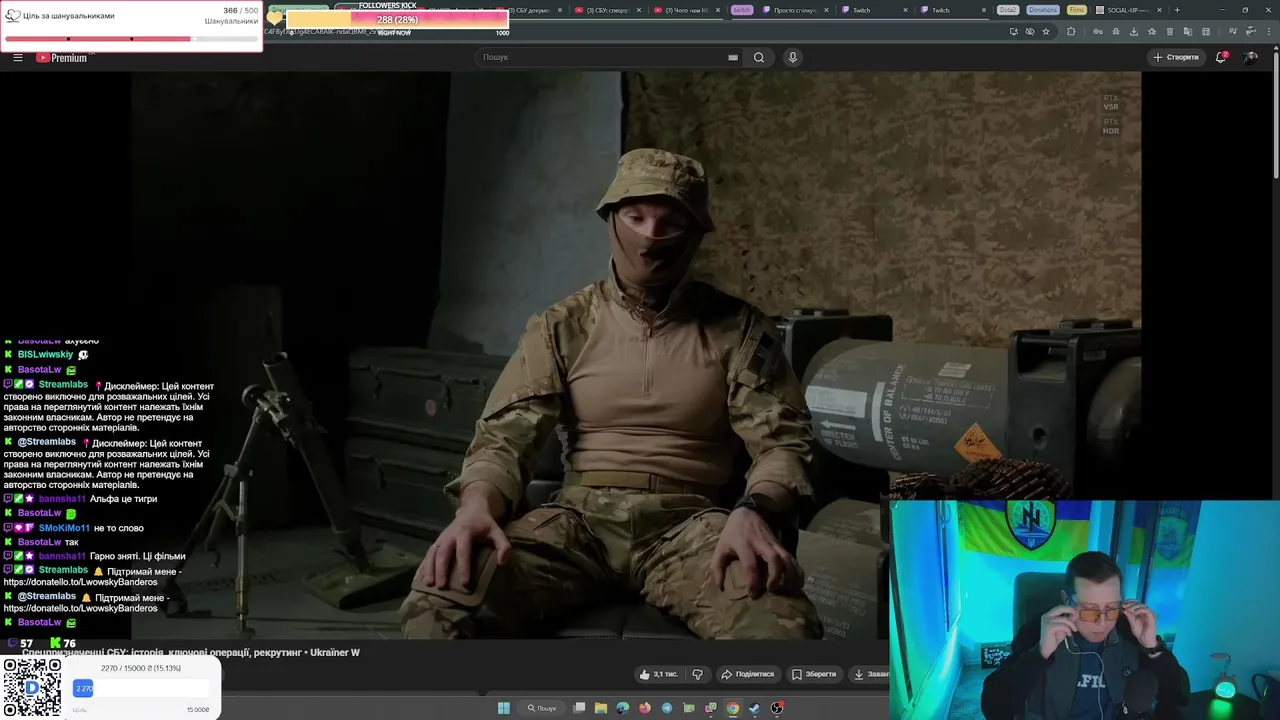This screenshot has height=720, width=1280.
Task: Open a new browser tab
Action: pyautogui.click(x=1177, y=10)
